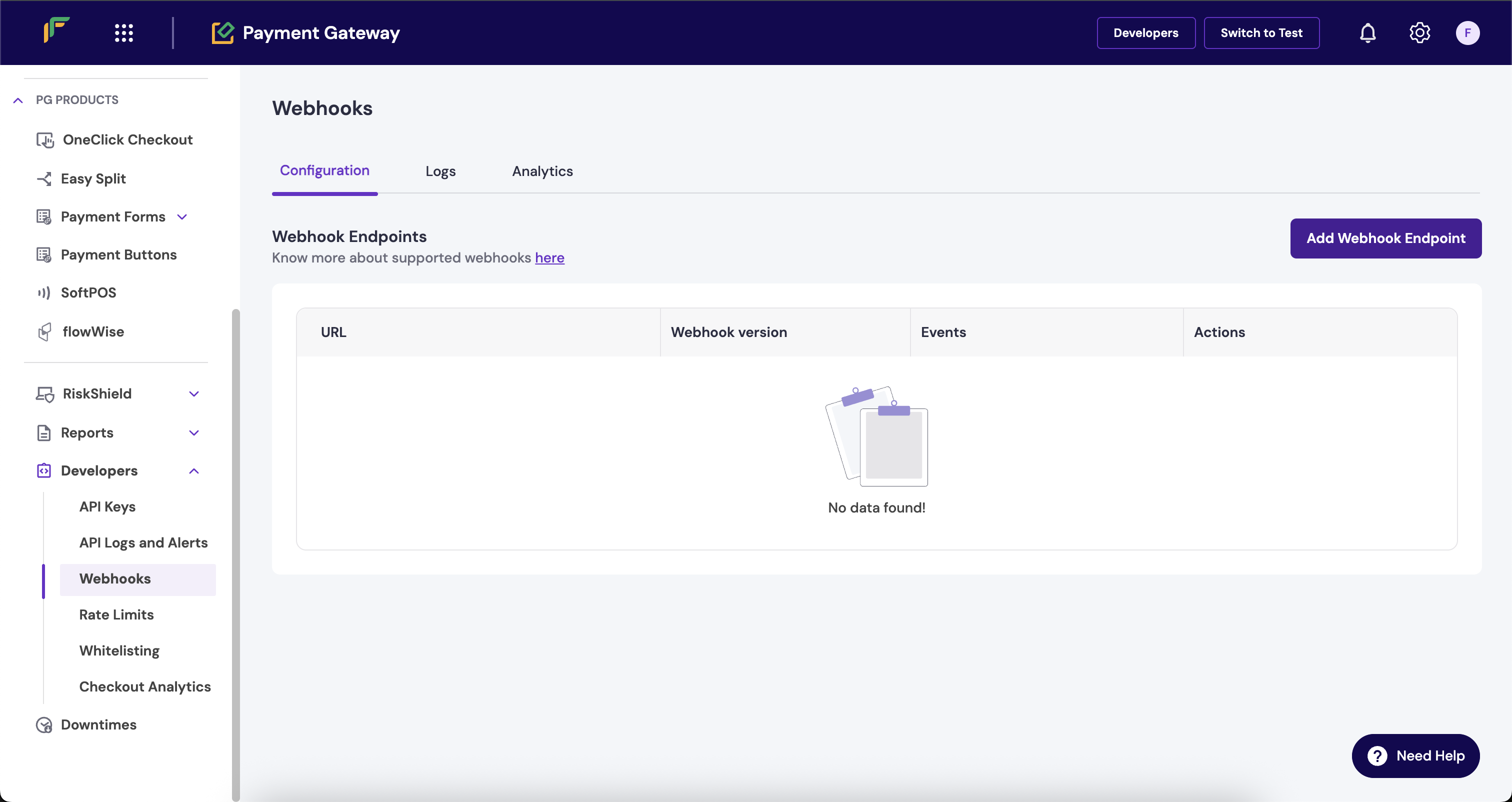Click the notifications bell icon
This screenshot has width=1512, height=802.
1367,33
